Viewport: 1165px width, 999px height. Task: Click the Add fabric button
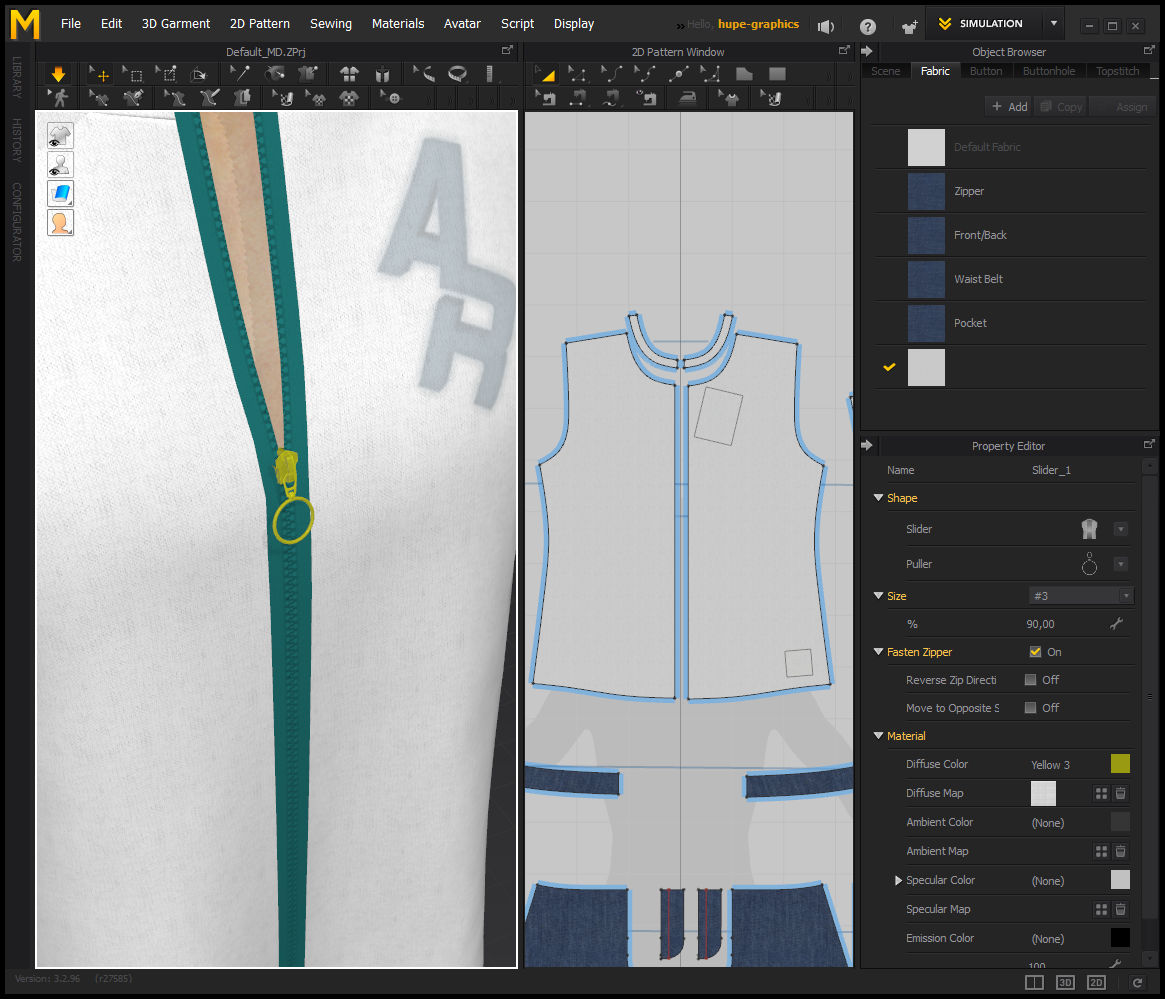[x=1008, y=106]
